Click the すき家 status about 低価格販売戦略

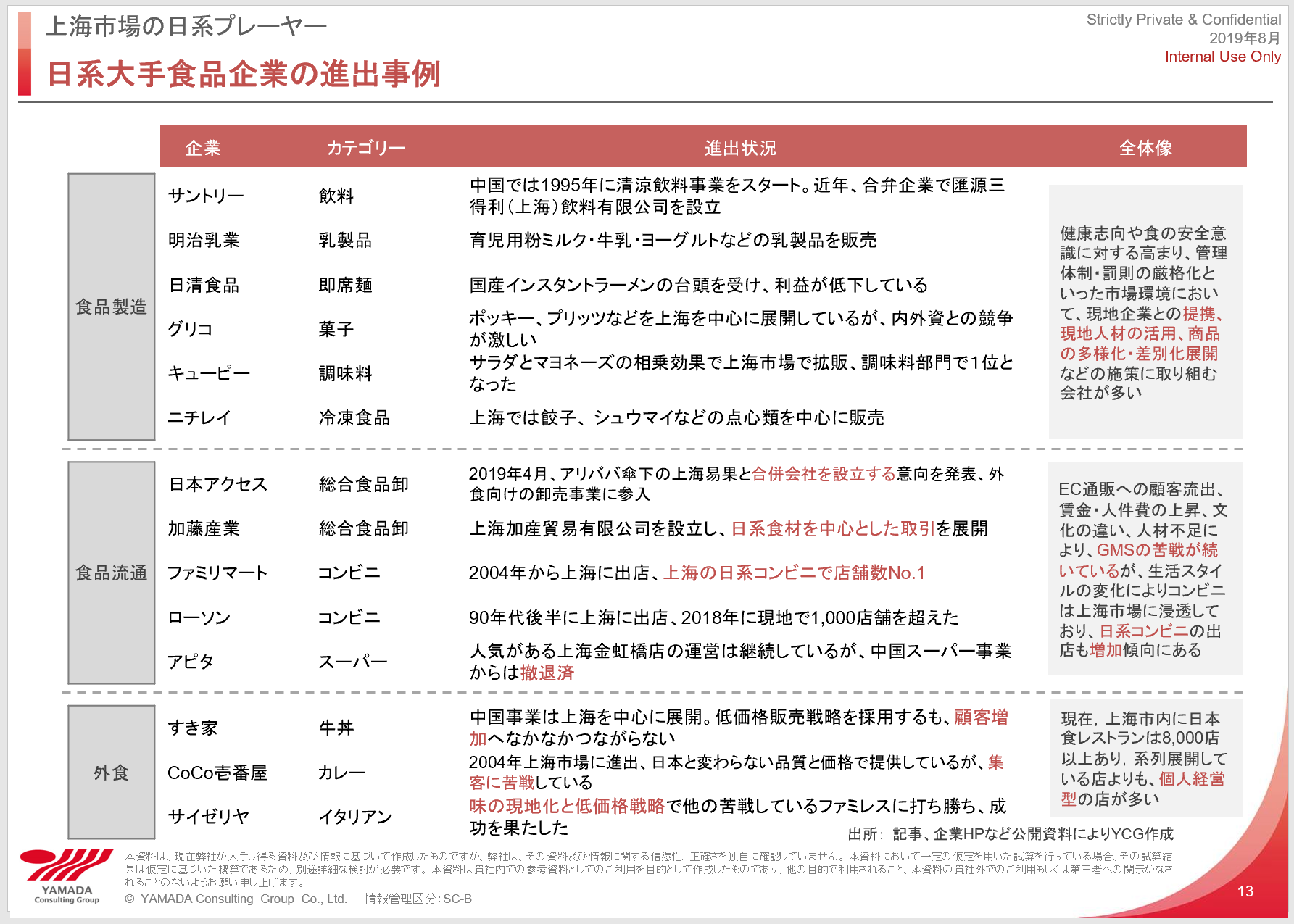pyautogui.click(x=739, y=727)
